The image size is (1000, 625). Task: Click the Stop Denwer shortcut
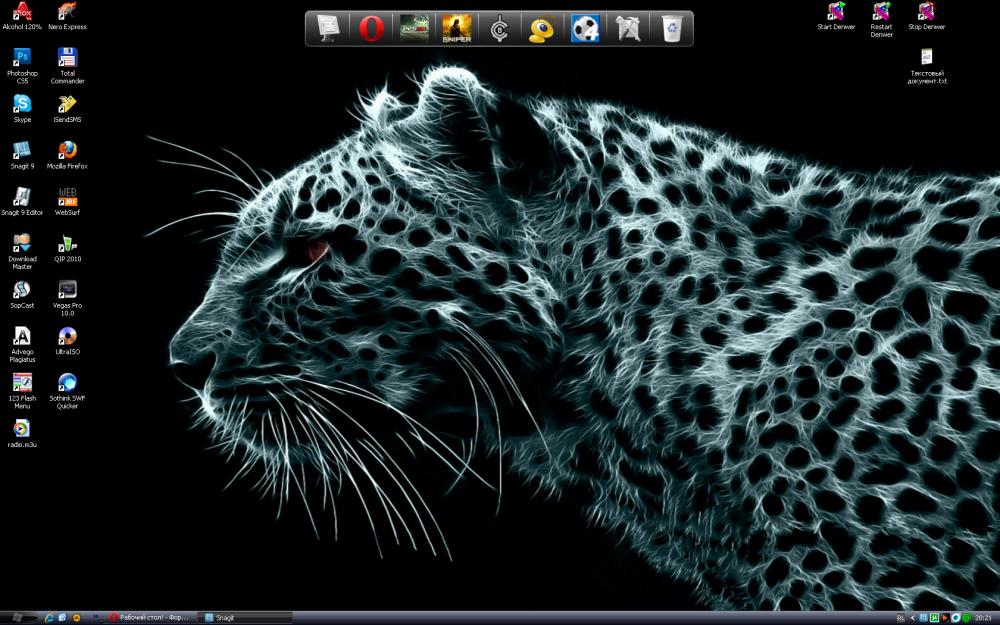[x=927, y=13]
